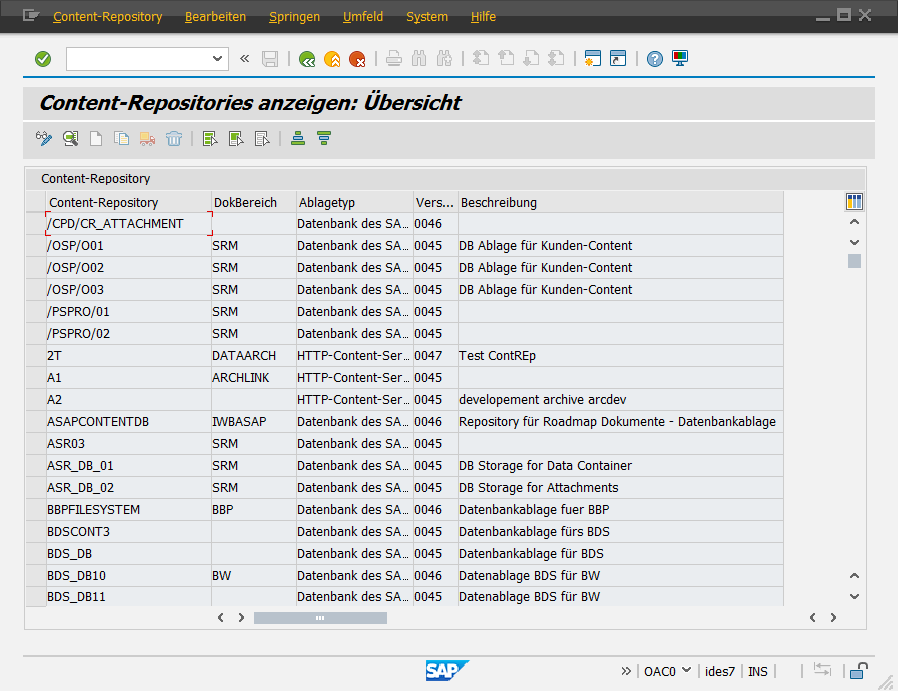Click the green Enter checkmark icon
The image size is (898, 691).
[43, 59]
